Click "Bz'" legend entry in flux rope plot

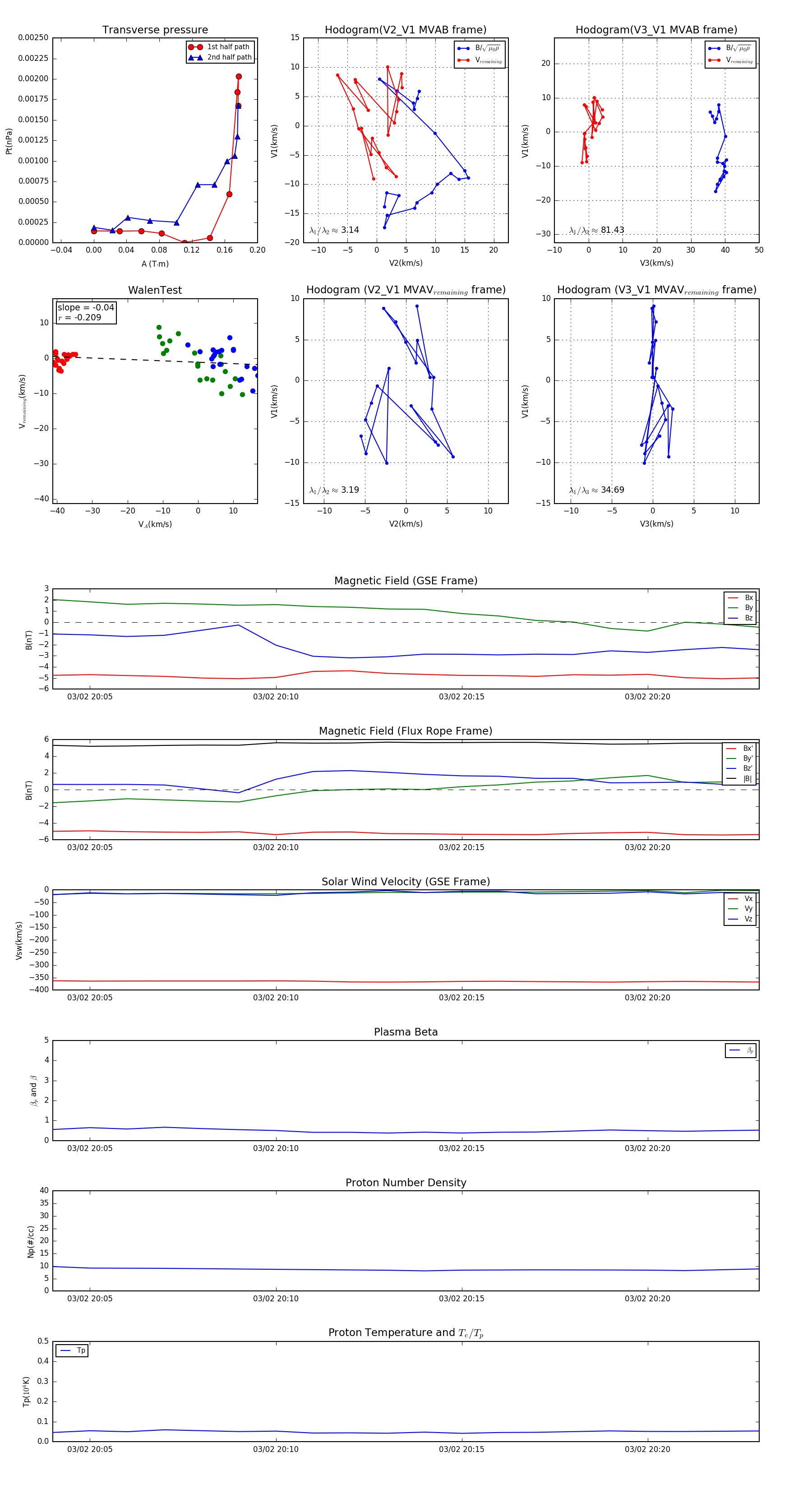pos(740,768)
